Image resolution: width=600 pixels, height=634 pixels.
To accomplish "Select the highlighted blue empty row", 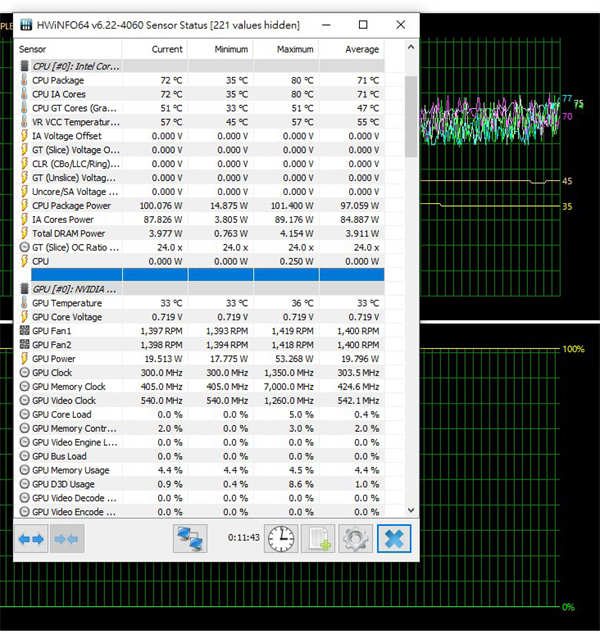I will (x=207, y=275).
